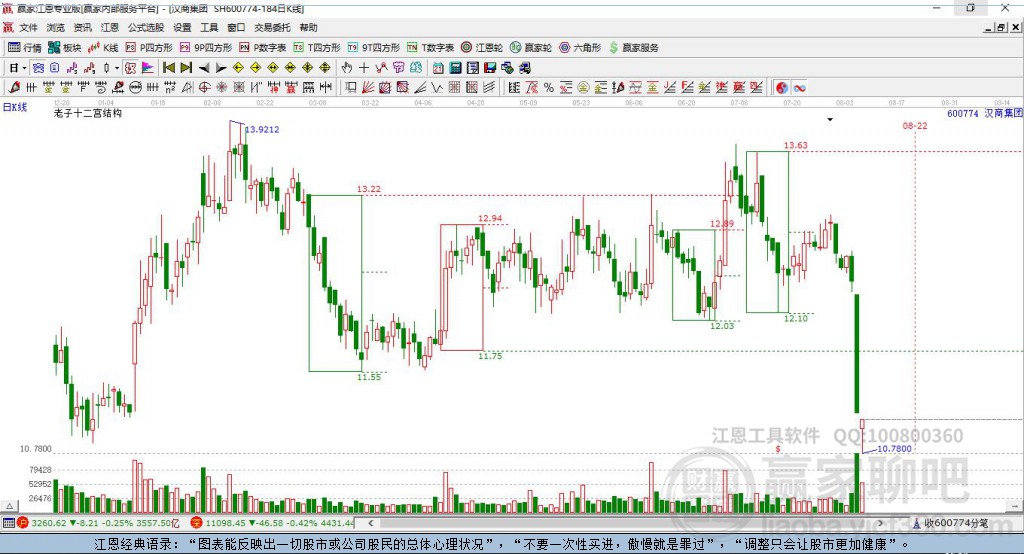Click the 深 index 11098.45 status entry
The width and height of the screenshot is (1024, 554).
coord(272,523)
